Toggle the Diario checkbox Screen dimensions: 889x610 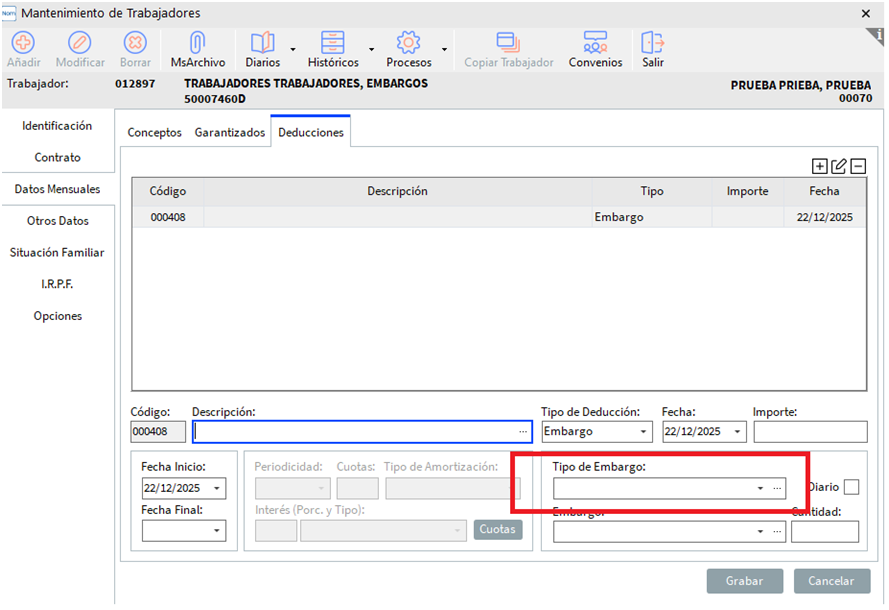(x=851, y=487)
